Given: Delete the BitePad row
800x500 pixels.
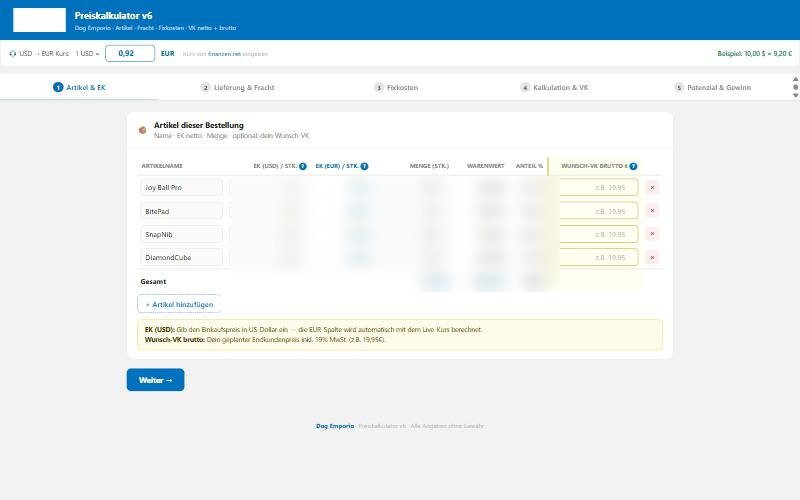Looking at the screenshot, I should click(x=652, y=211).
